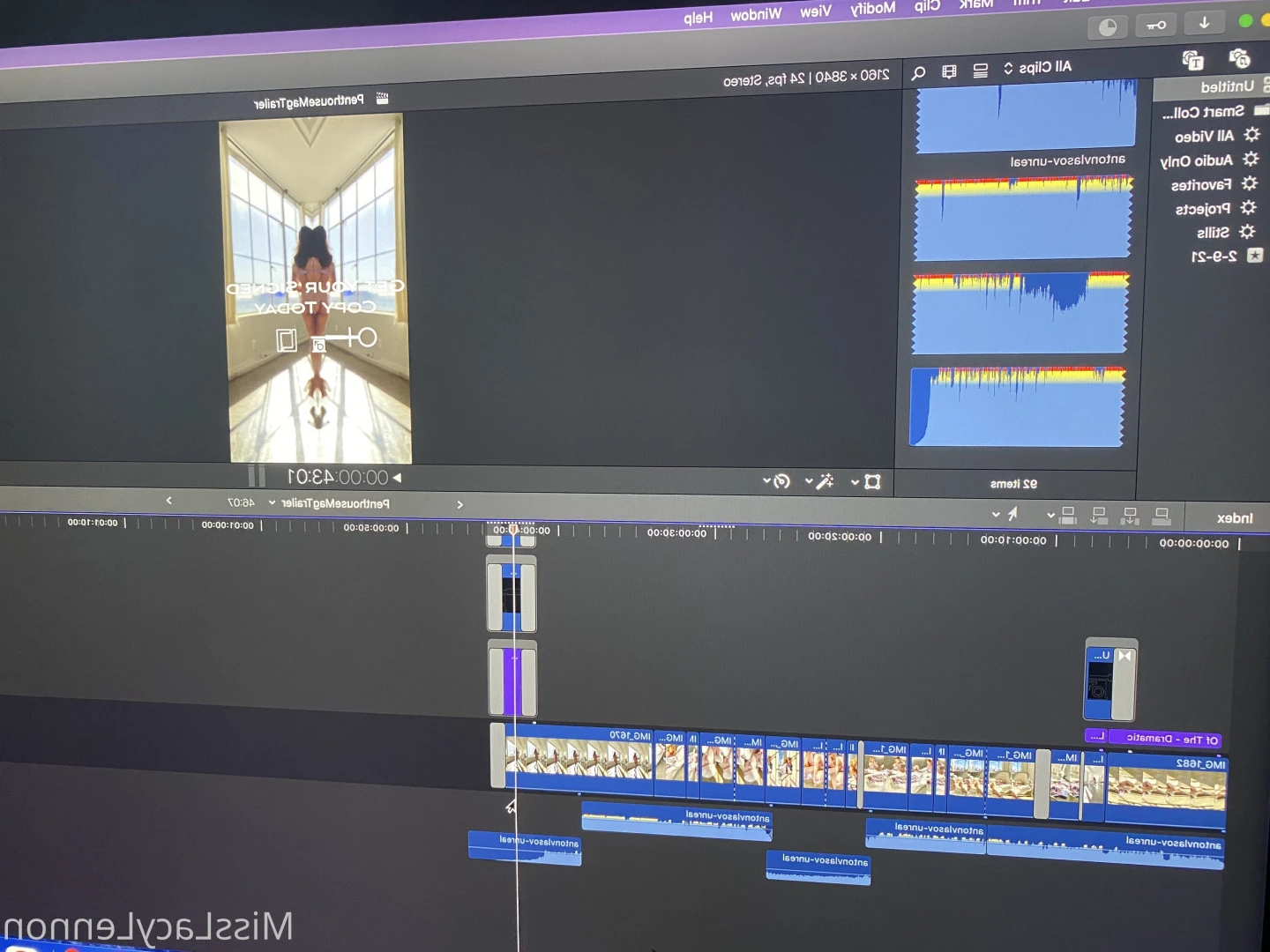Click the 92 items count text
Viewport: 1270px width, 952px height.
(1013, 483)
